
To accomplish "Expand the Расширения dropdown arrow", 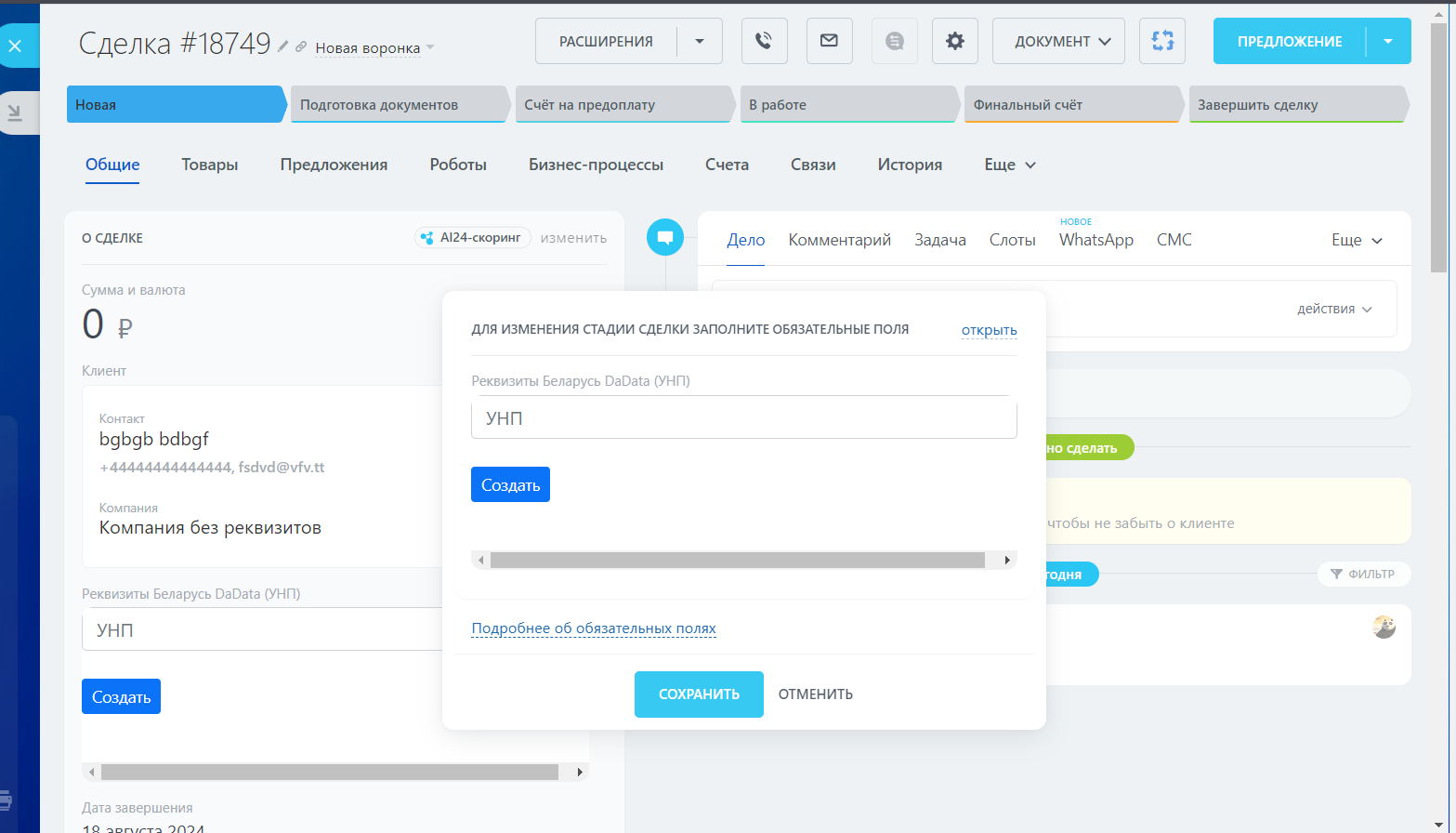I will (700, 41).
